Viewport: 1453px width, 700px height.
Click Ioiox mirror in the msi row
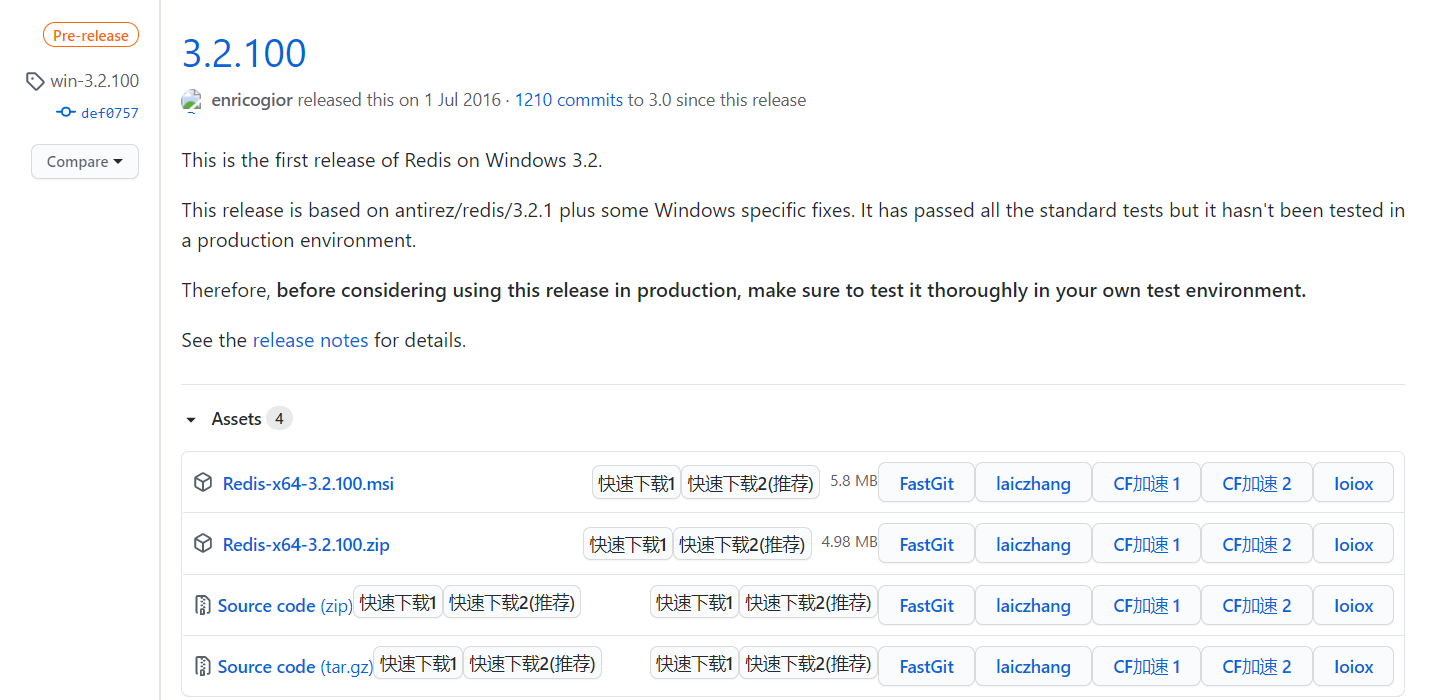pos(1353,483)
